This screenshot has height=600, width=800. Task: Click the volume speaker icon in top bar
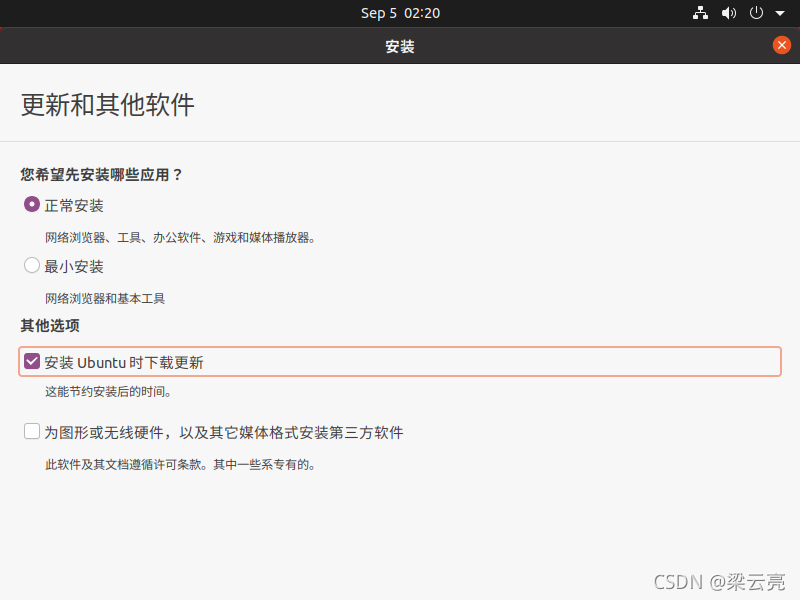point(729,13)
